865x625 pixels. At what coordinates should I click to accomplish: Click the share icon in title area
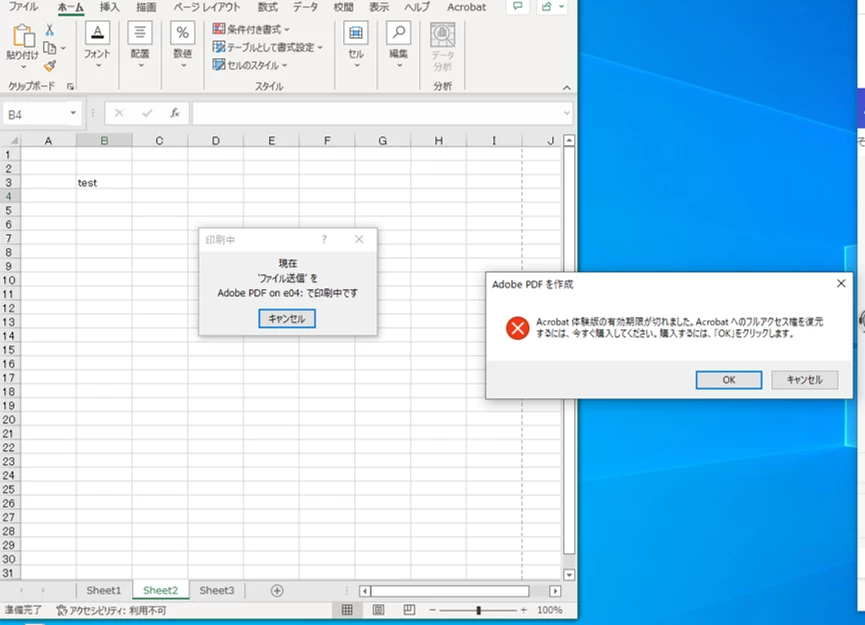click(x=546, y=7)
